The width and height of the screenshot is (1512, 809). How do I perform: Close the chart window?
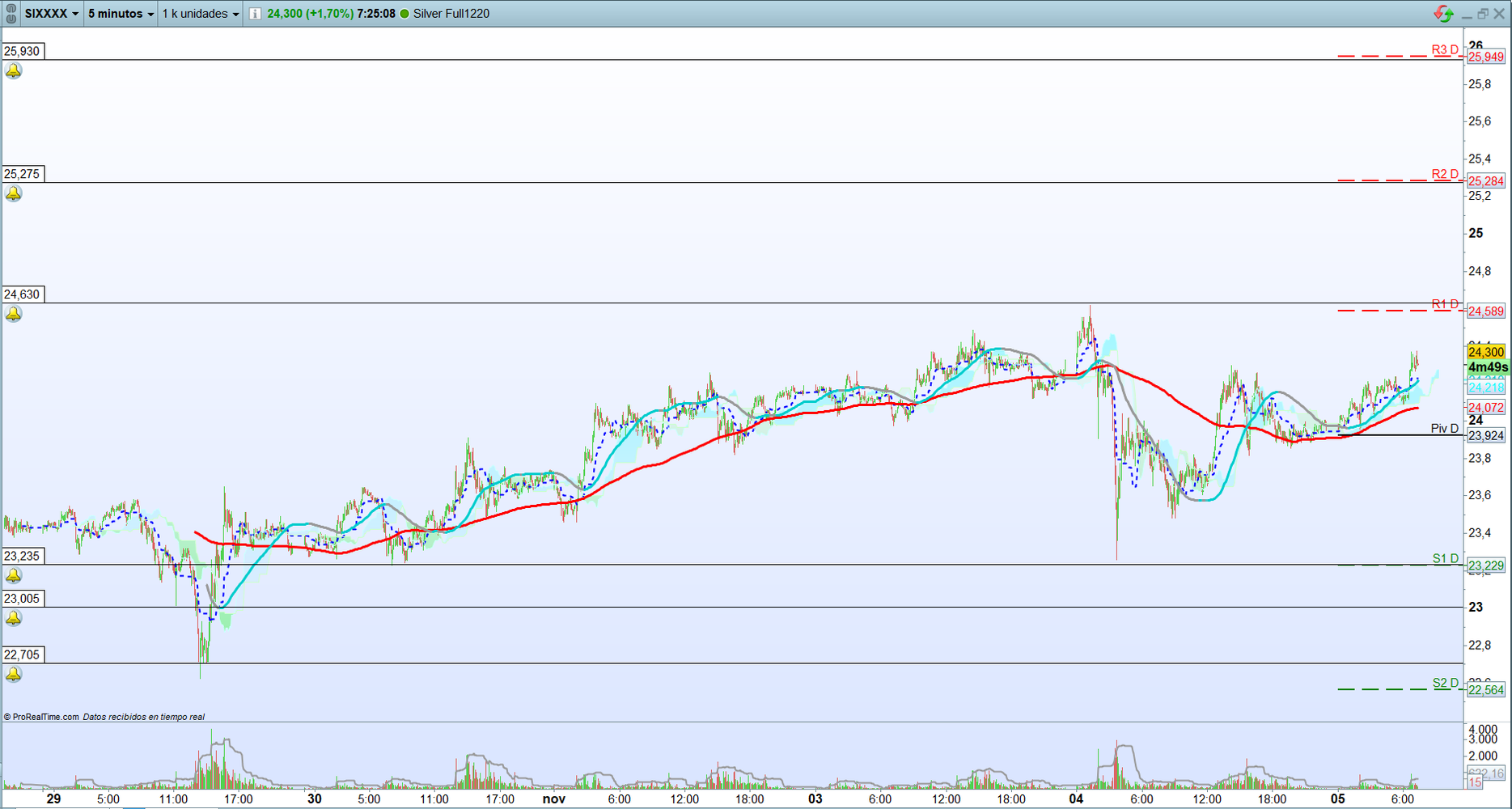coord(1499,14)
